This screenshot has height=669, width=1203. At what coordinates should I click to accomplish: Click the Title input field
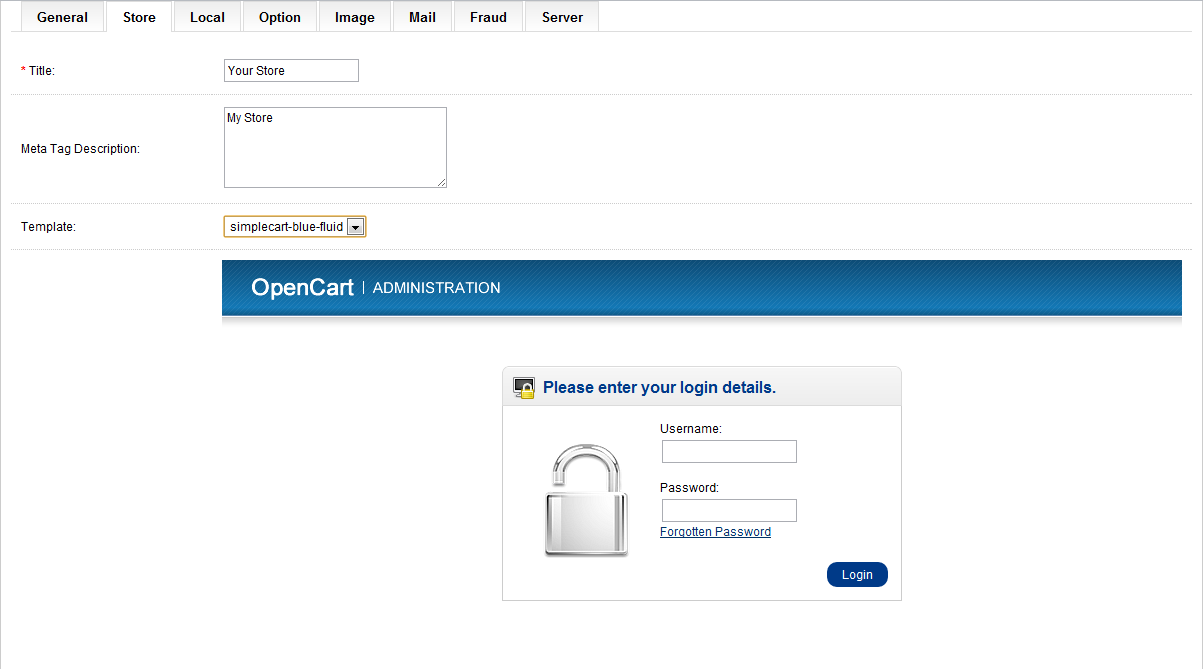click(291, 71)
